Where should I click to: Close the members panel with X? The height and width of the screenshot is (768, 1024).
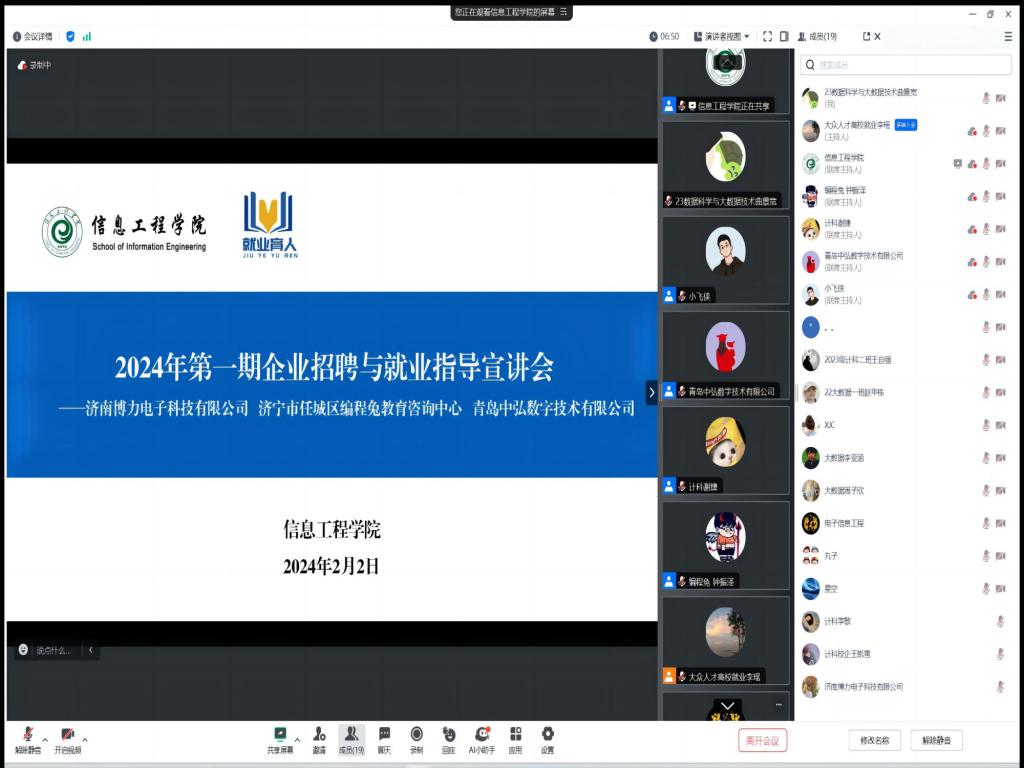878,37
